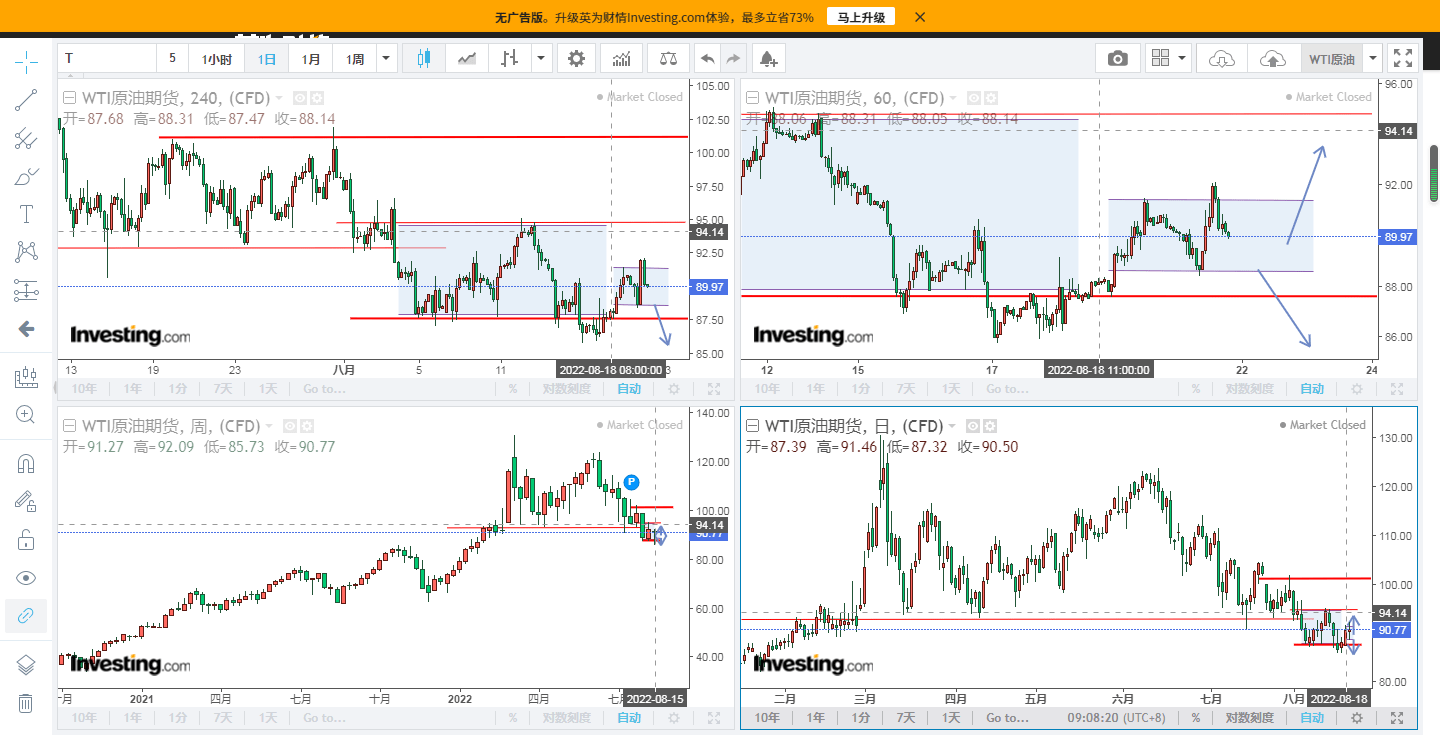Open settings gear in 60 chart legend
The image size is (1440, 735).
(x=990, y=98)
